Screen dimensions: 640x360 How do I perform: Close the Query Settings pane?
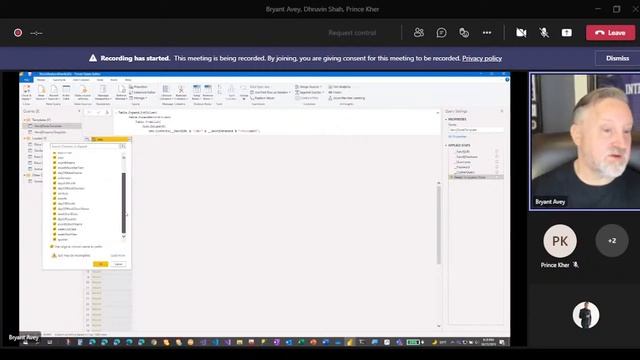[502, 111]
